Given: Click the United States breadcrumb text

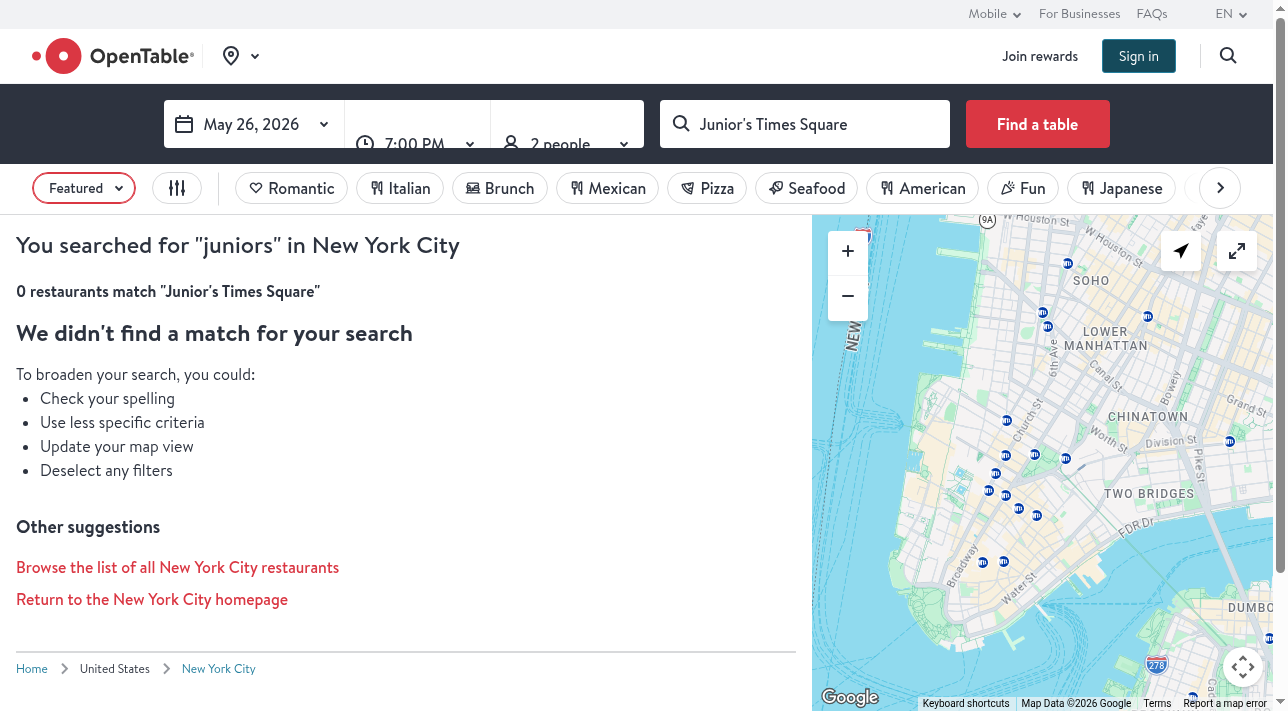Looking at the screenshot, I should point(115,669).
